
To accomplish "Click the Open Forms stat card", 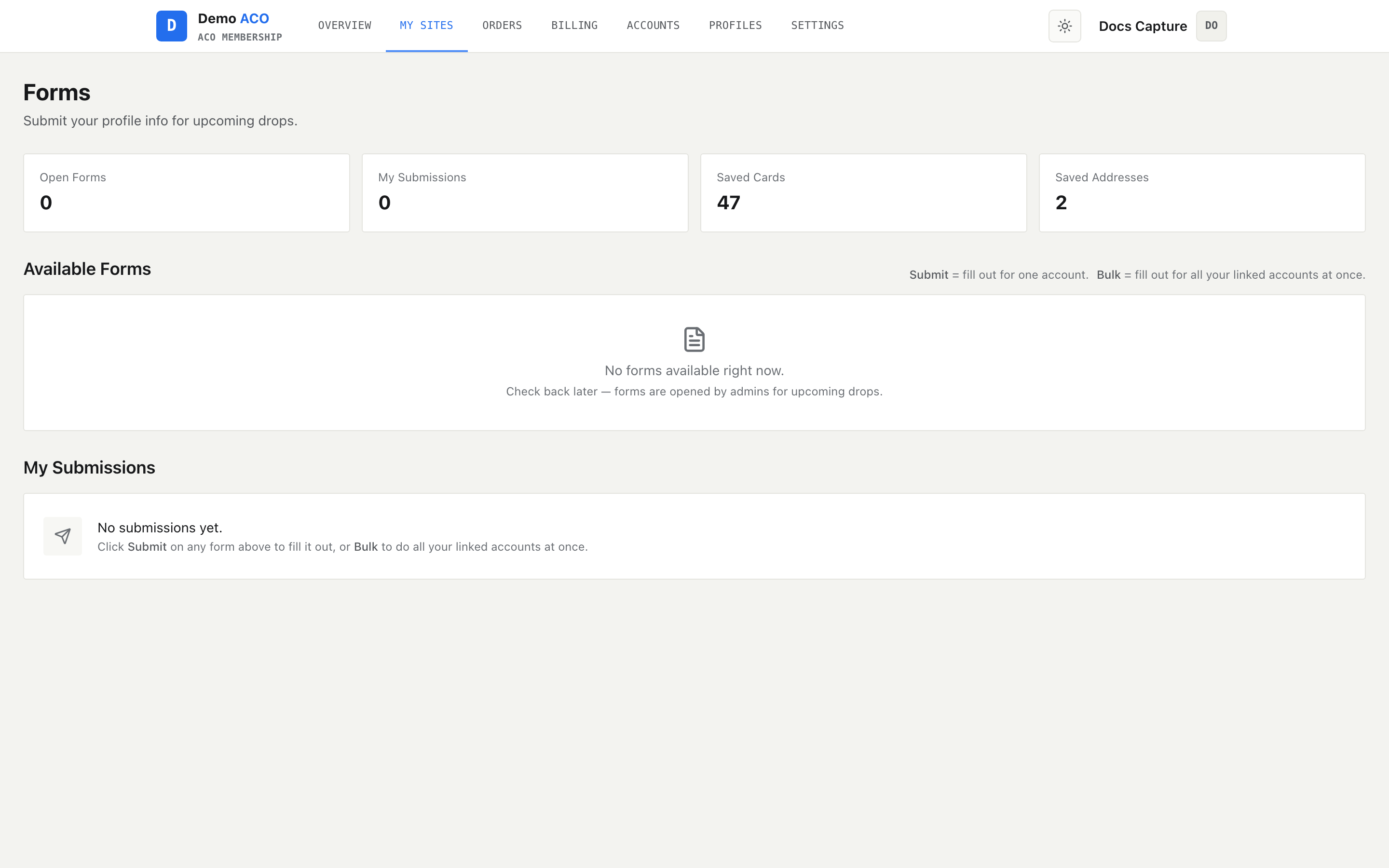I will pos(187,193).
